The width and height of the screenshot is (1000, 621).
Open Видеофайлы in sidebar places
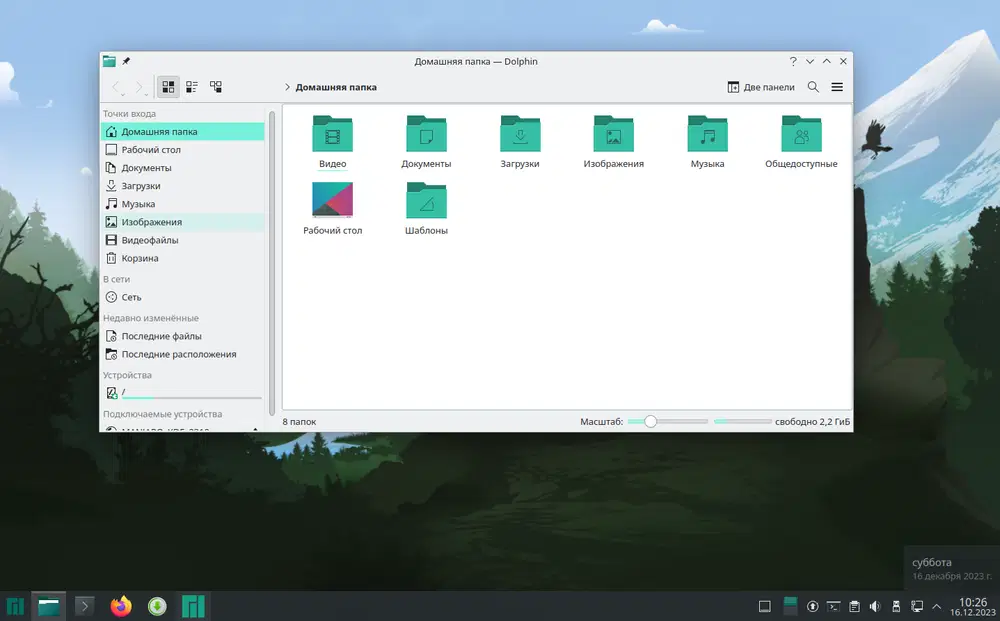(183, 240)
